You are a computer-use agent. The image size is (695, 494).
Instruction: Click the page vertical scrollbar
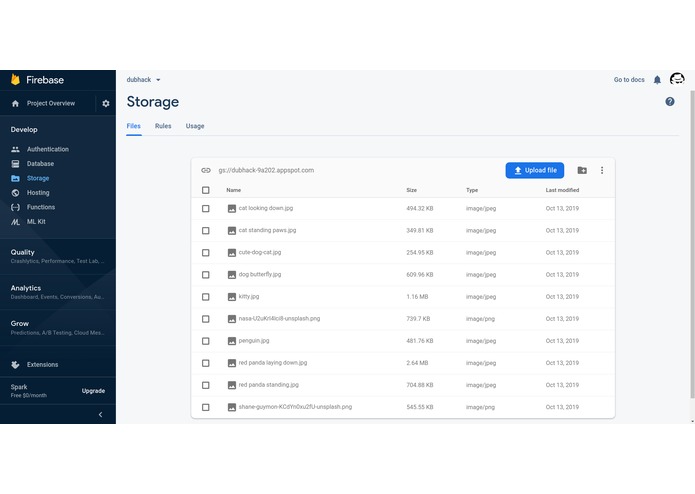(x=692, y=244)
